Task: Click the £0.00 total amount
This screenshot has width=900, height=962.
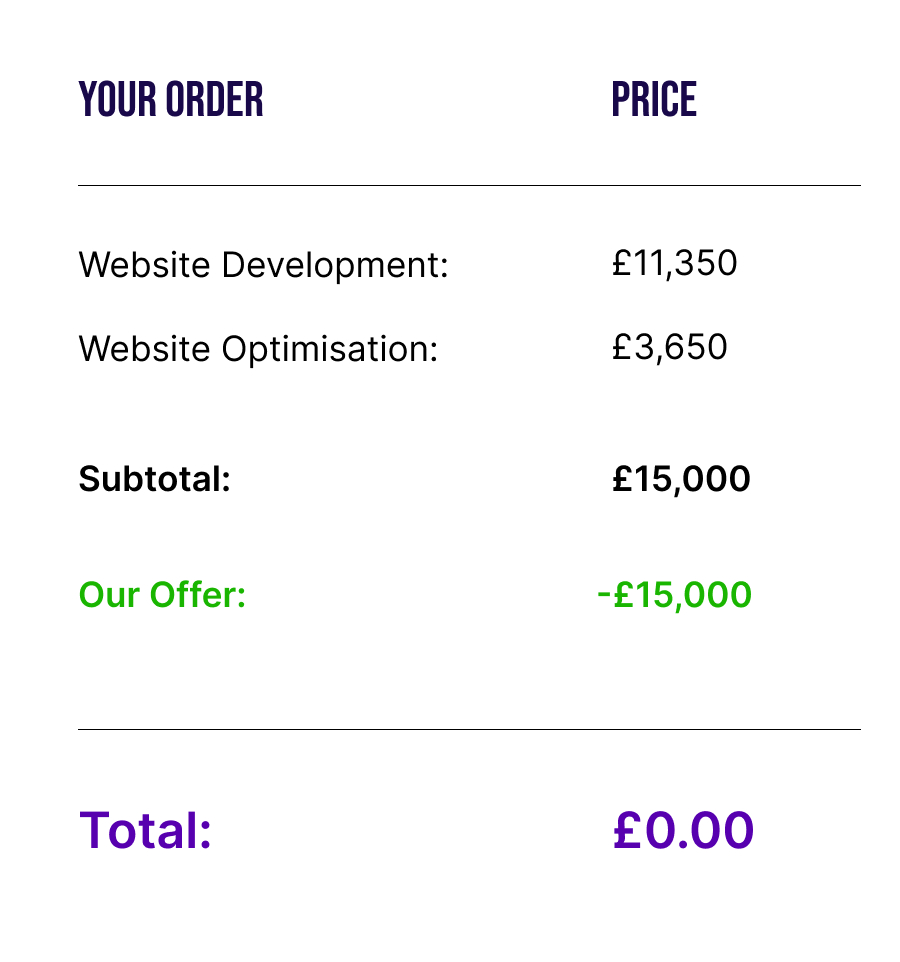Action: click(x=683, y=830)
